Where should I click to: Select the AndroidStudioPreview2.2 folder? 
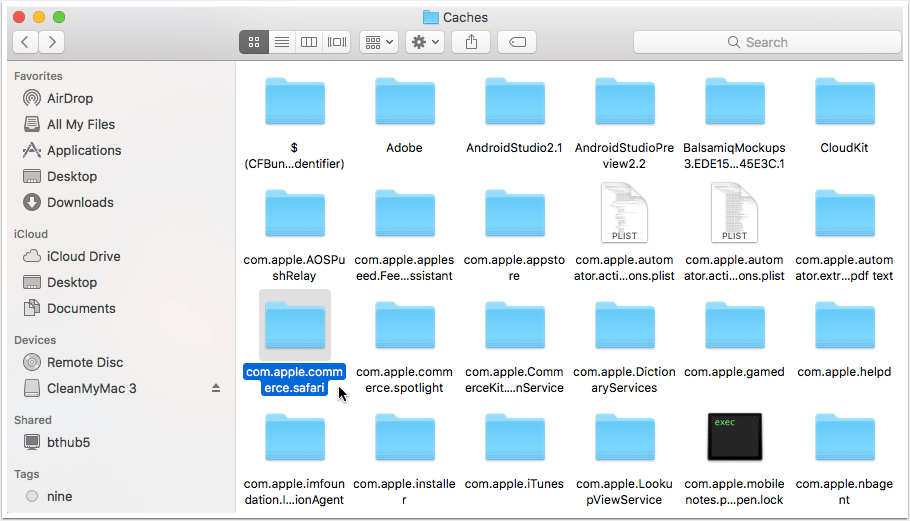[624, 102]
